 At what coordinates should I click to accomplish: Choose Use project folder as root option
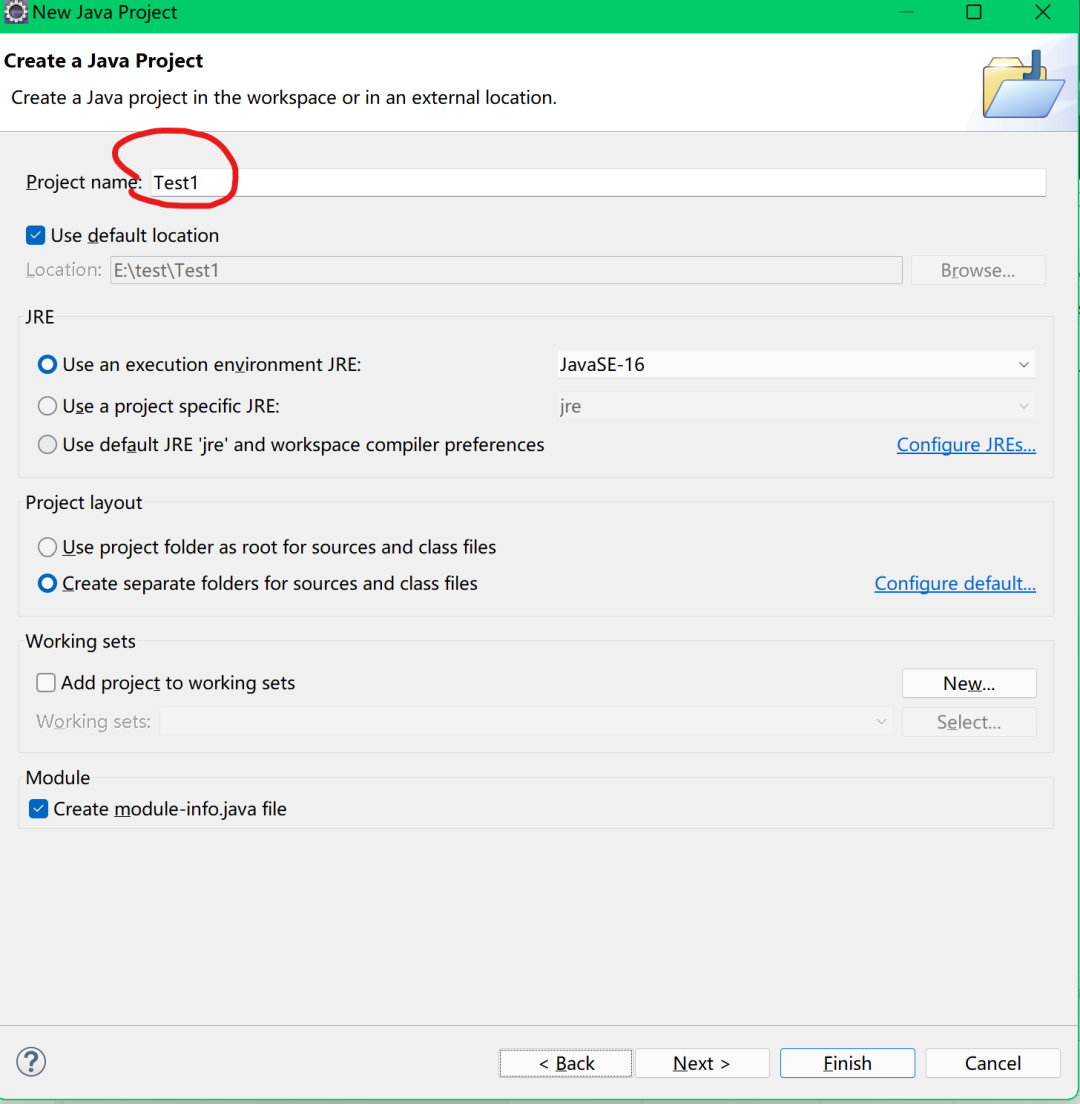pyautogui.click(x=47, y=547)
